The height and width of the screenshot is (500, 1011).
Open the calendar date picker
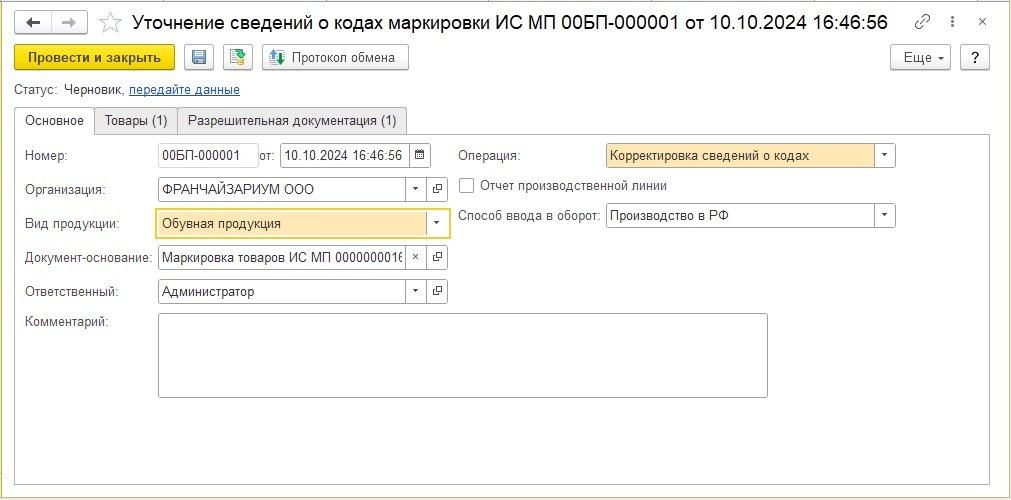click(x=420, y=155)
